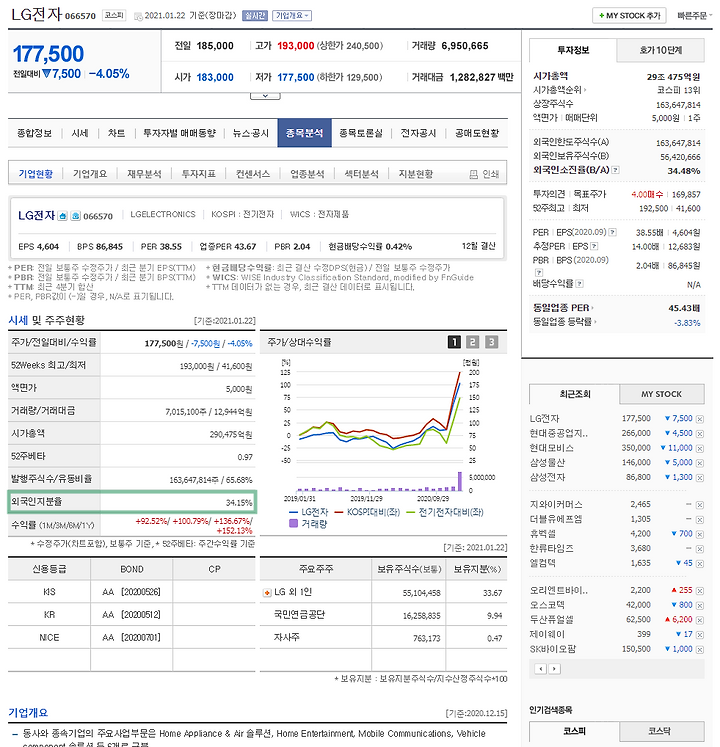
Task: Expand LG 외 1인 shareholder plus icon
Action: [x=267, y=593]
